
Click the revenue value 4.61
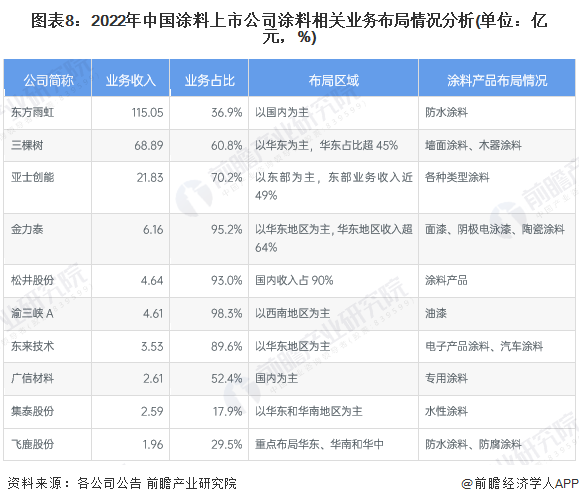tap(153, 313)
